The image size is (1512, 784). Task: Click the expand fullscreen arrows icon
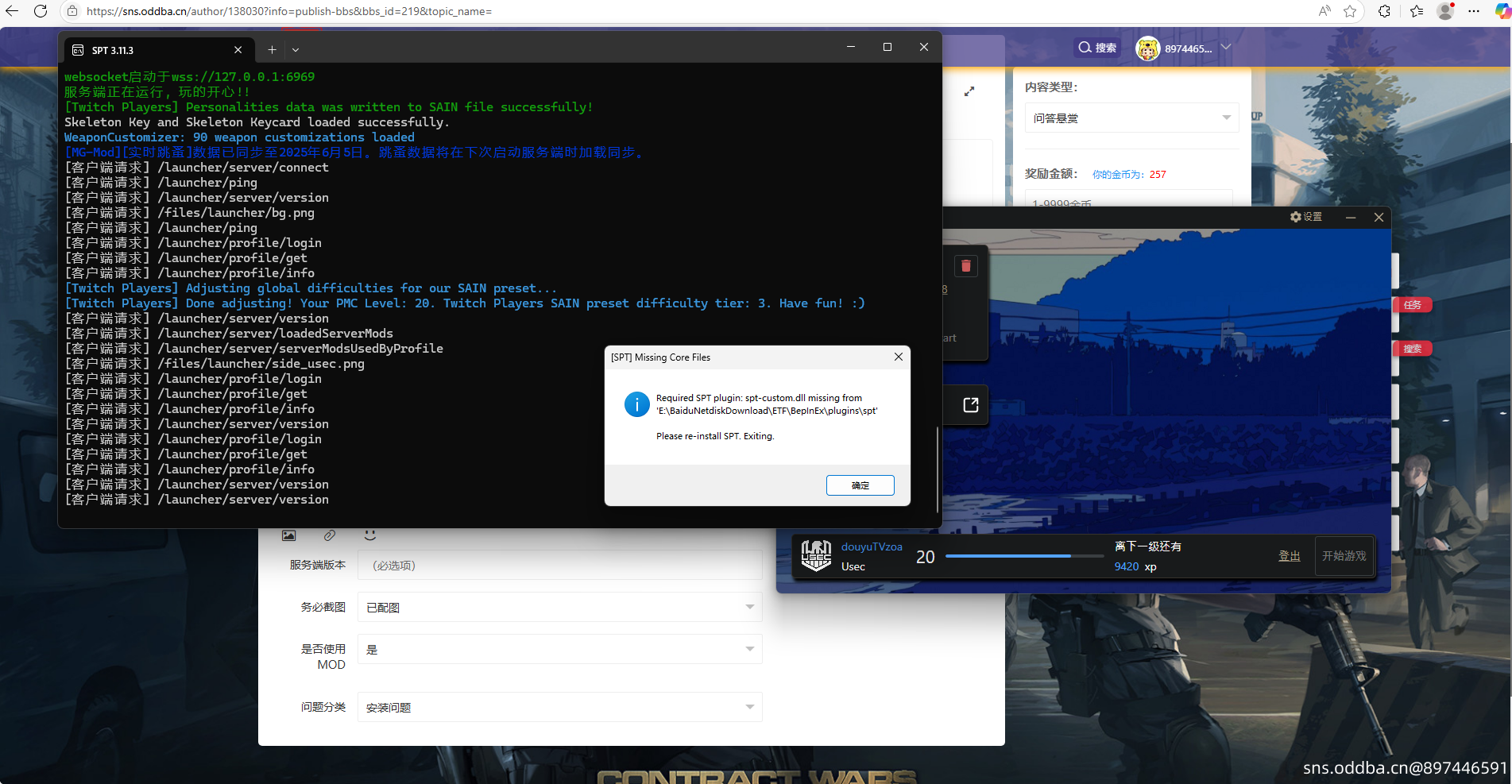(x=969, y=91)
